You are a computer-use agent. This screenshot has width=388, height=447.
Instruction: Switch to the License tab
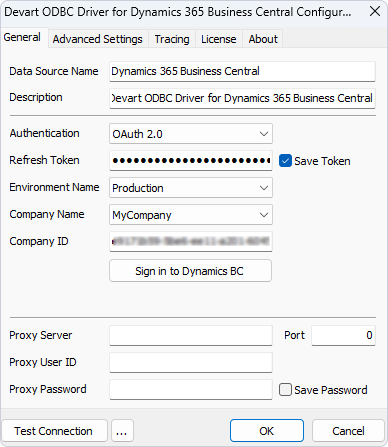219,39
